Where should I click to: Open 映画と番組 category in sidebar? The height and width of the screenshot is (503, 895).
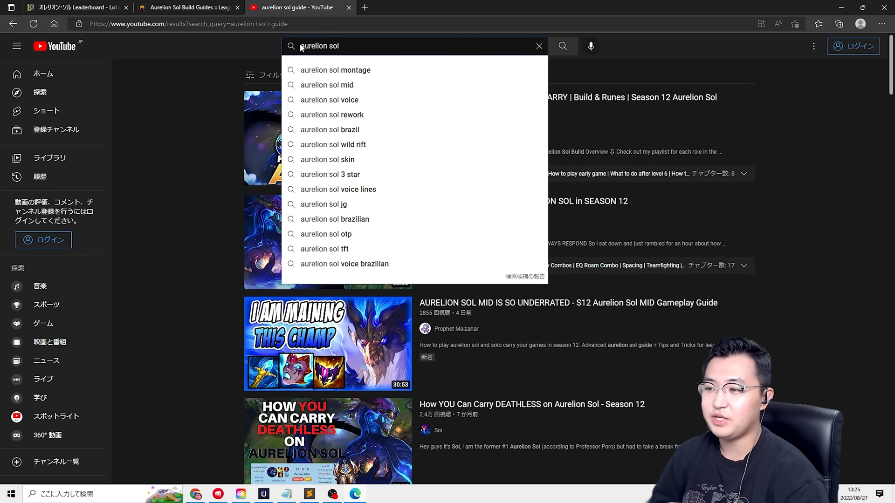point(52,342)
